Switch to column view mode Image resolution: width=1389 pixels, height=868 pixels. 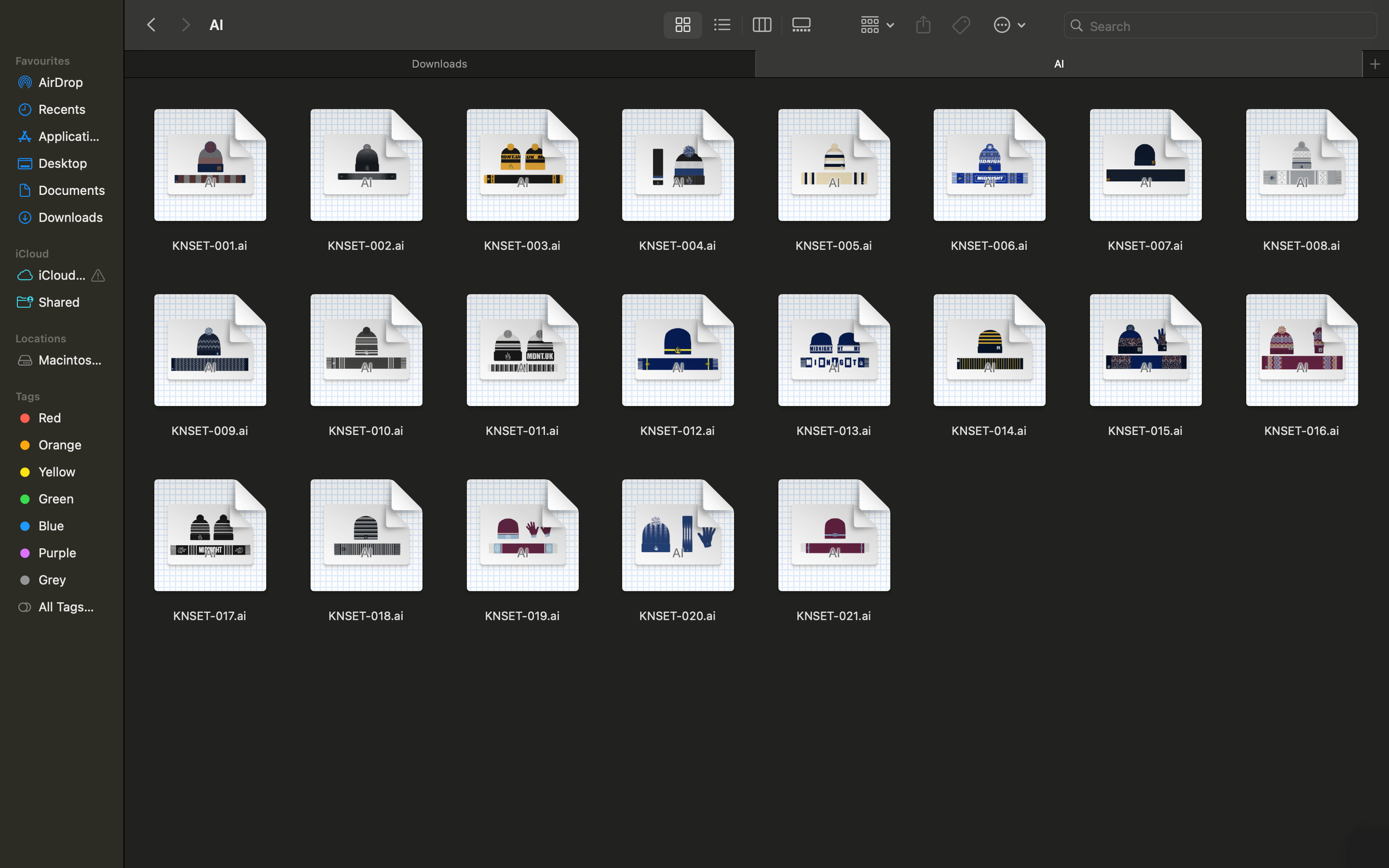click(x=761, y=25)
